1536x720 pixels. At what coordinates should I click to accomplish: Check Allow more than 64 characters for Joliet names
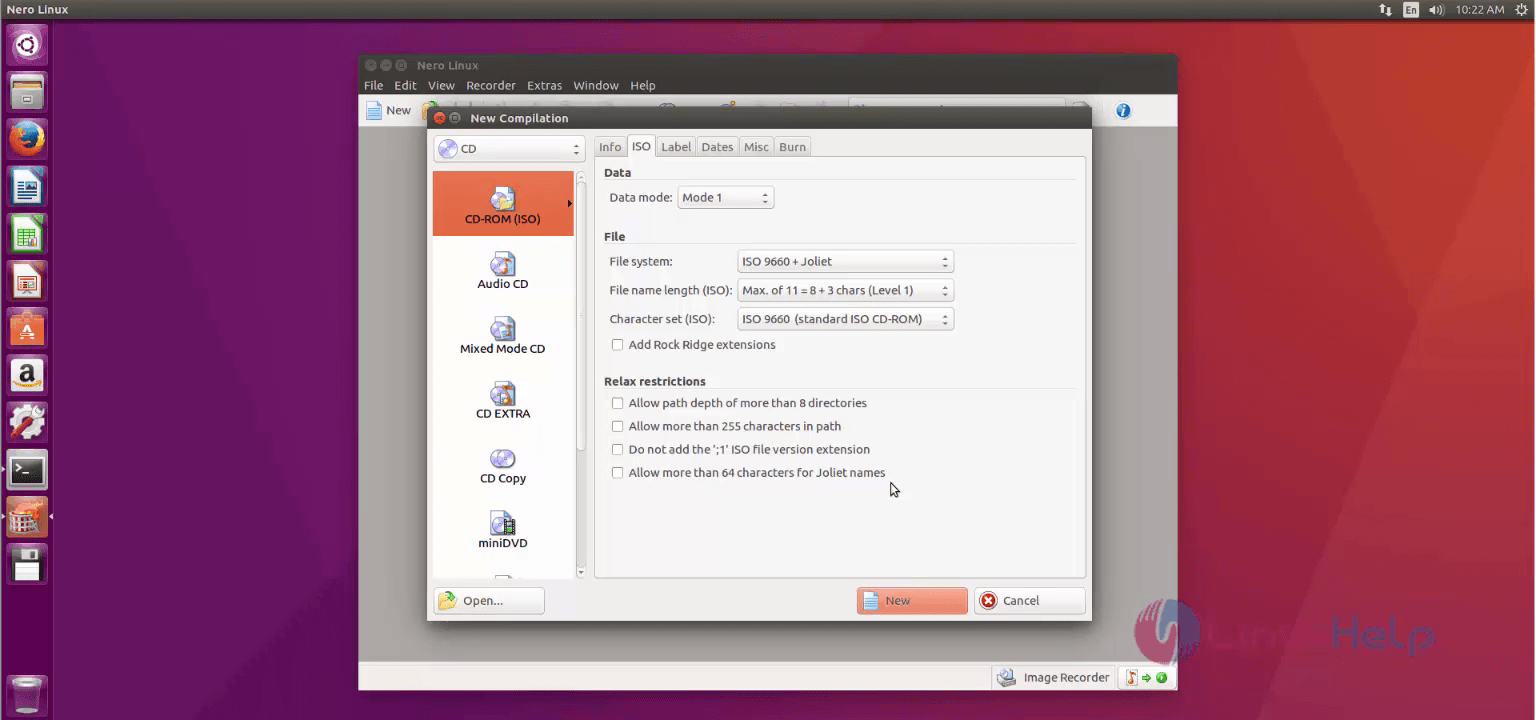click(748, 473)
